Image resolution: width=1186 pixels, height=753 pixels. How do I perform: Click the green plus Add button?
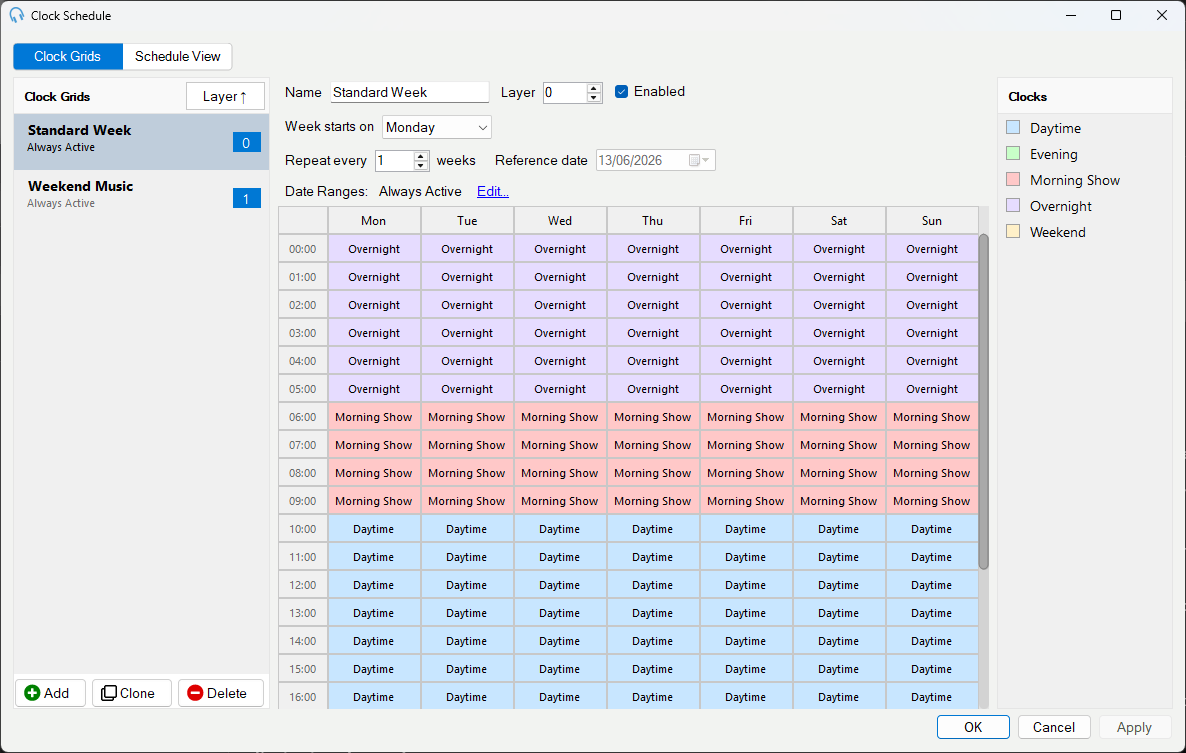pyautogui.click(x=50, y=693)
